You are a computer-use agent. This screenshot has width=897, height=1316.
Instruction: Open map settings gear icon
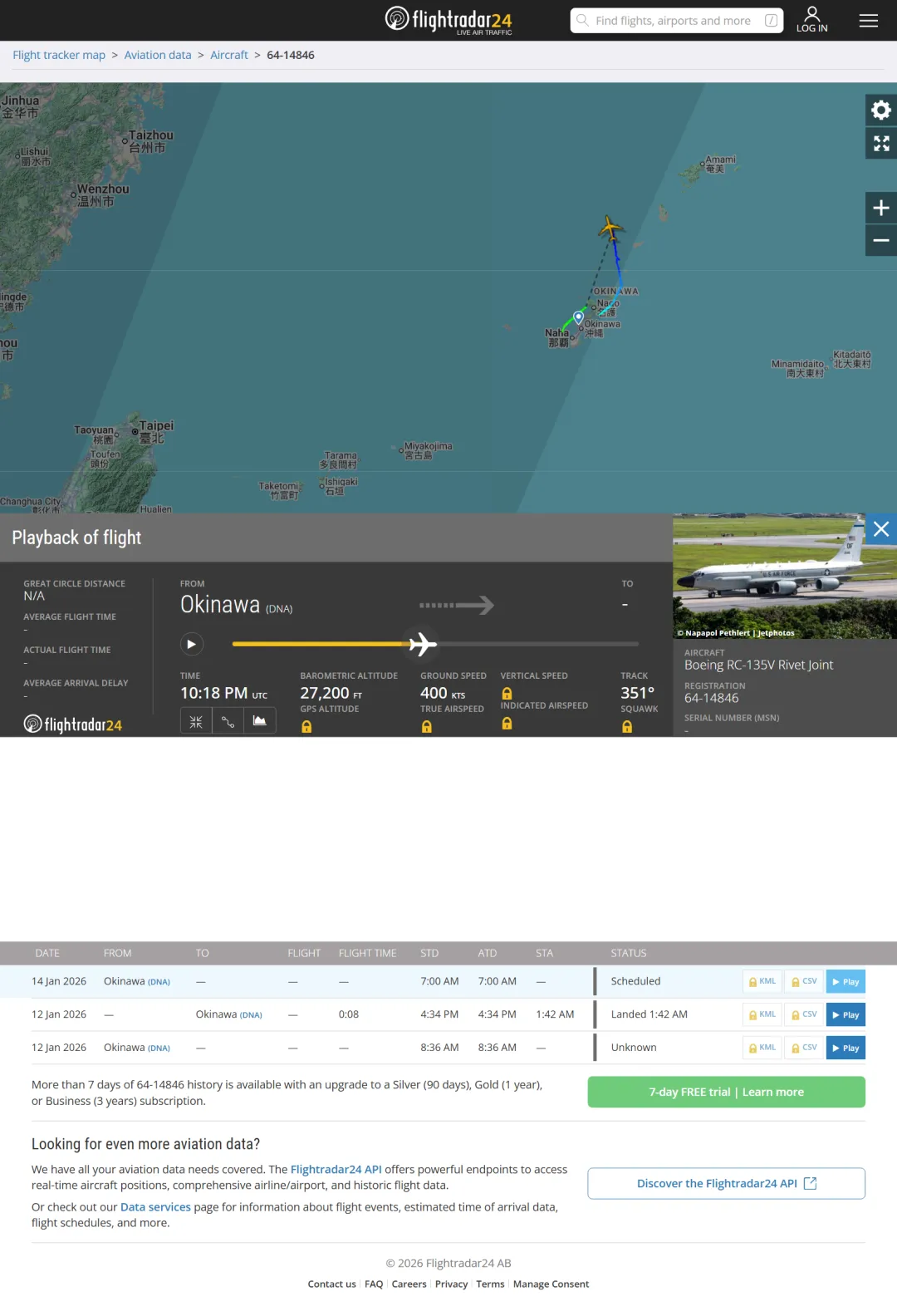(881, 110)
